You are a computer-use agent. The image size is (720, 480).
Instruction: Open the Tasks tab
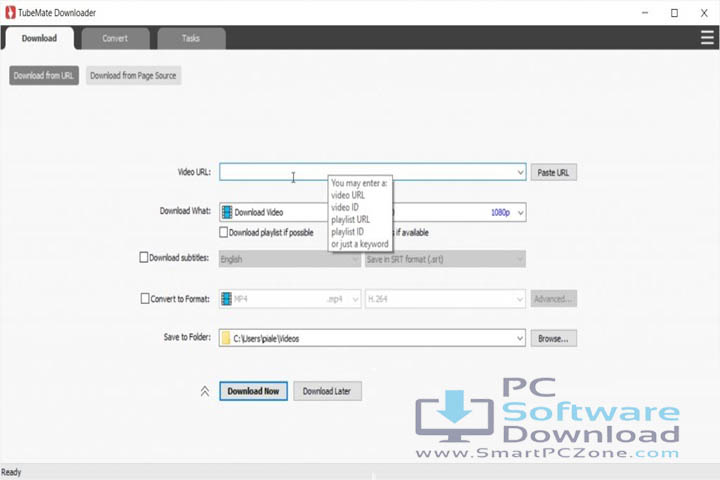coord(191,38)
